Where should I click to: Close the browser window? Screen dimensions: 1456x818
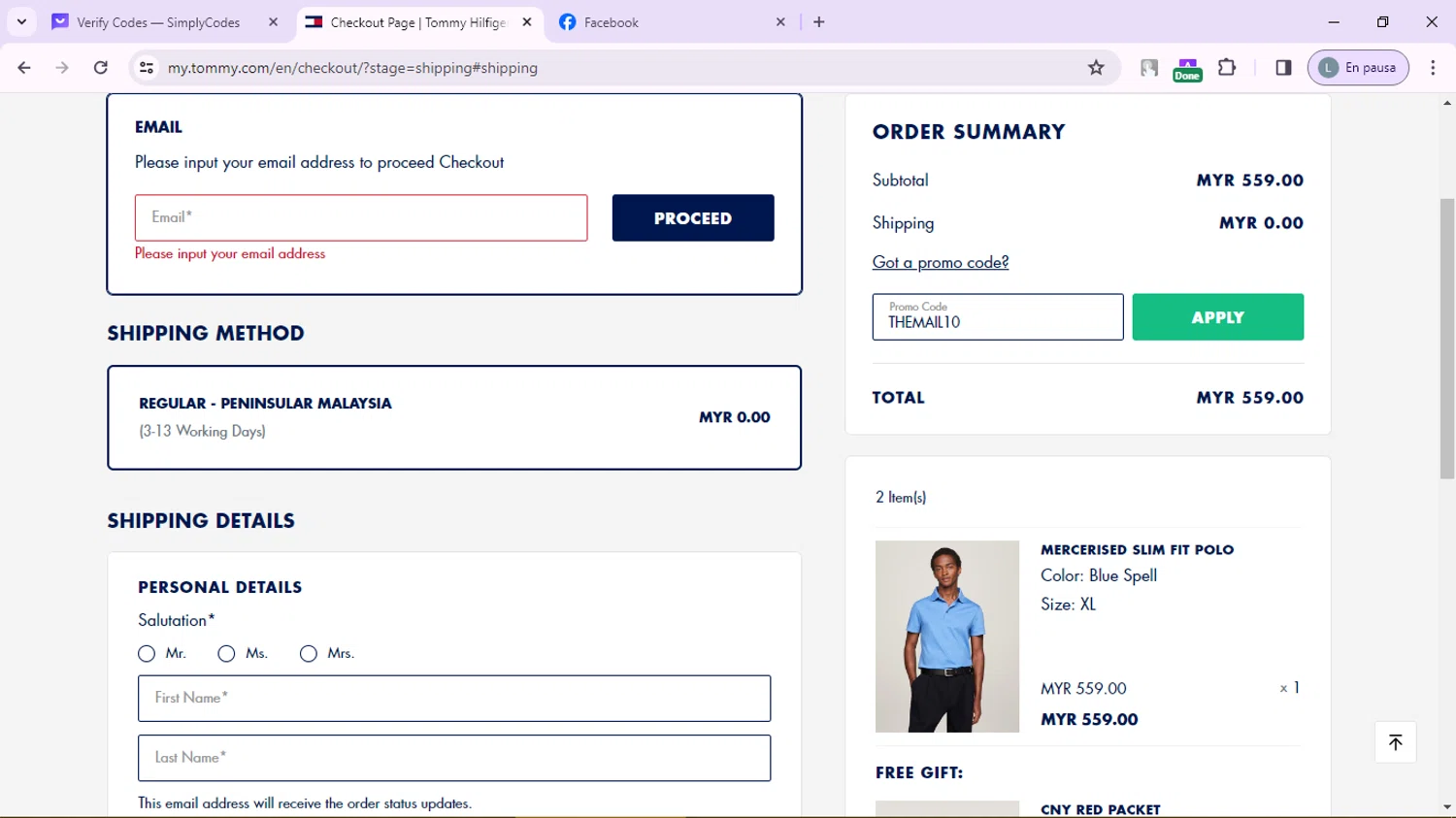(x=1432, y=21)
